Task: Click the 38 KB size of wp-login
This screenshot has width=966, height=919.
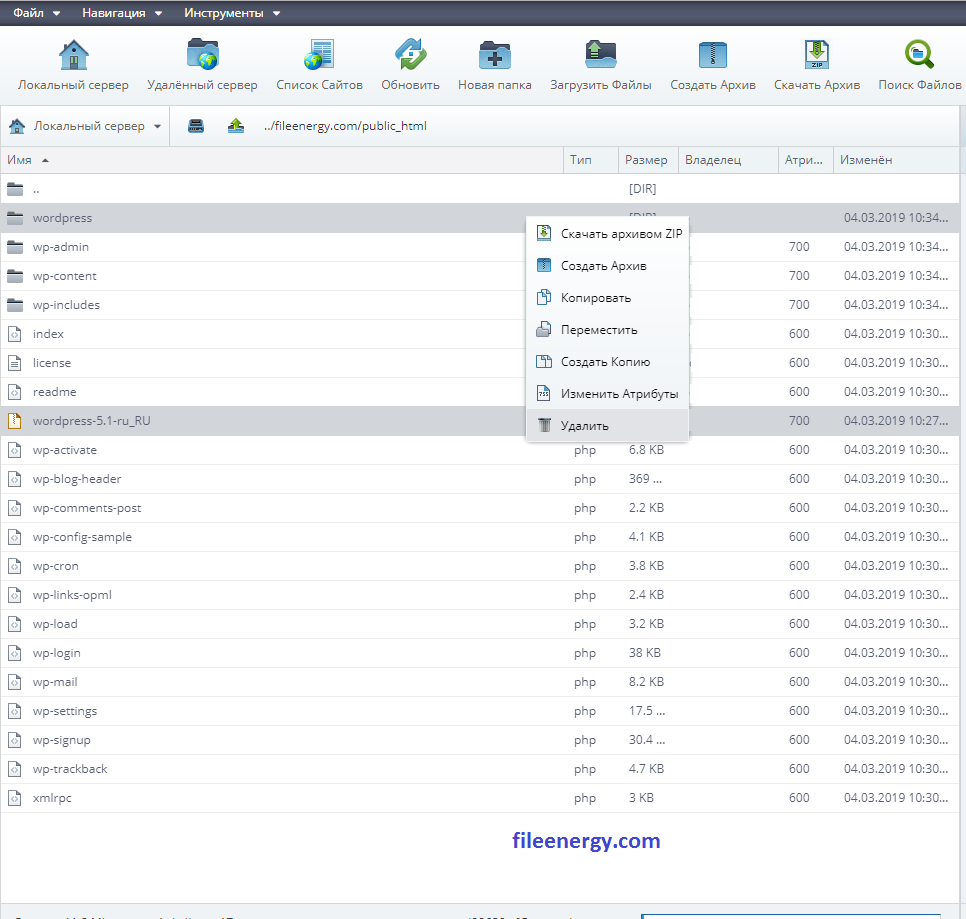Action: pos(644,653)
